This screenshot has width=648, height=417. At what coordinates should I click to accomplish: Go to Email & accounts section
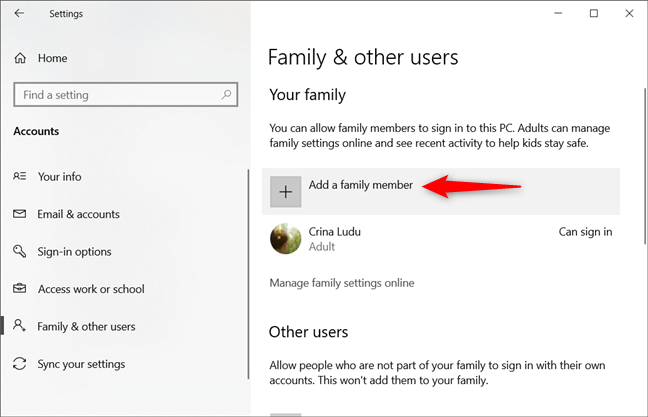pos(78,214)
